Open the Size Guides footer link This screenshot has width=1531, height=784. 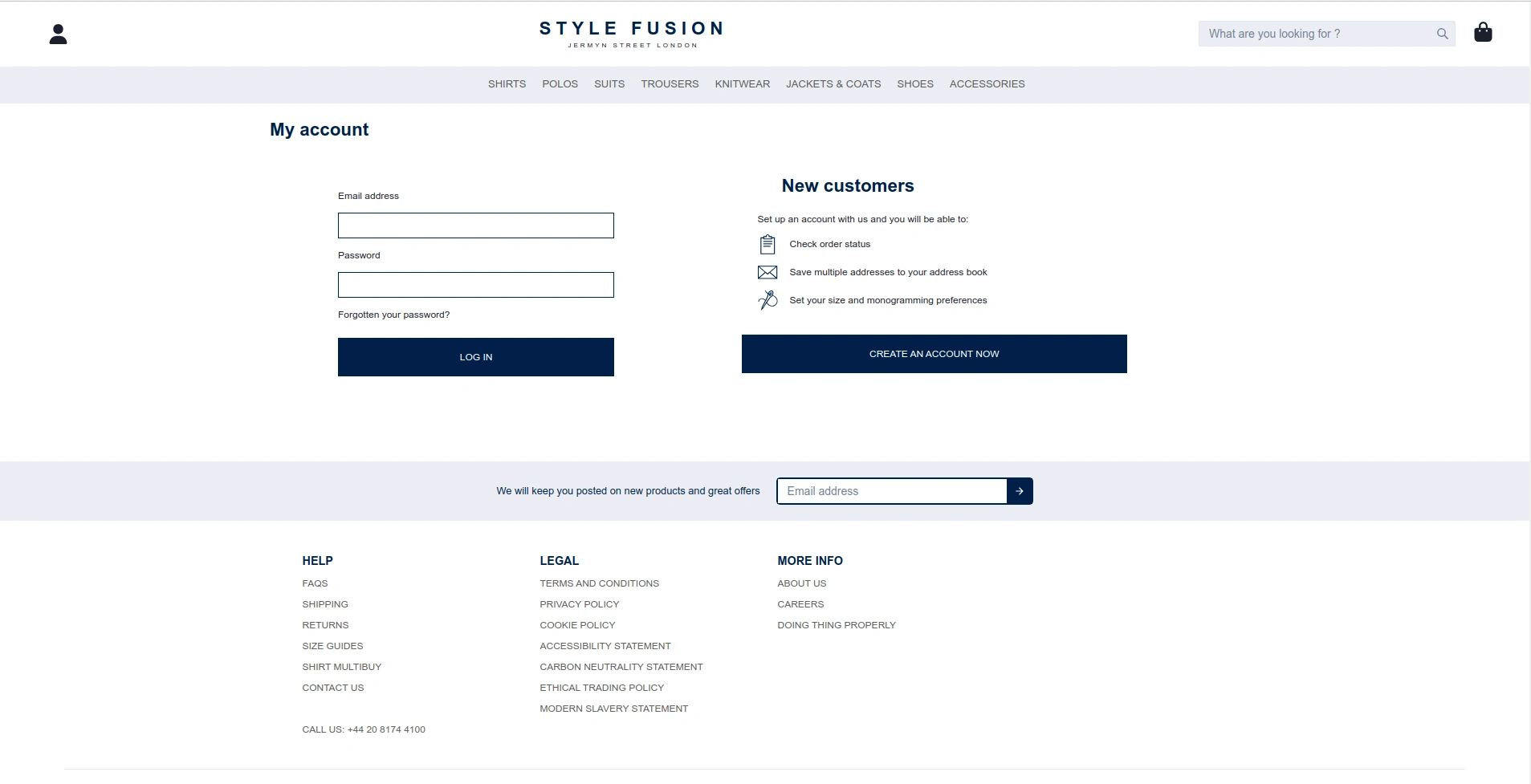pos(332,646)
